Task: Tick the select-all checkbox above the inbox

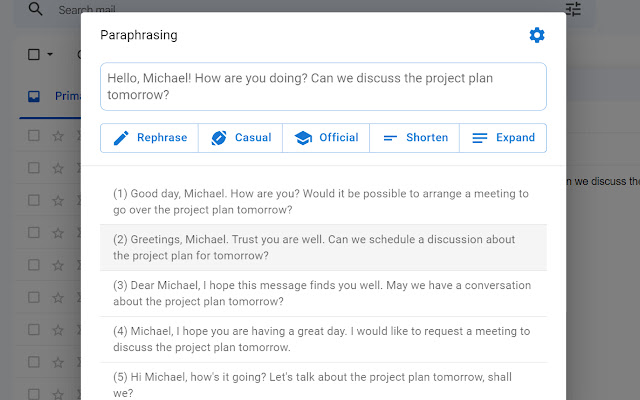Action: pyautogui.click(x=34, y=55)
